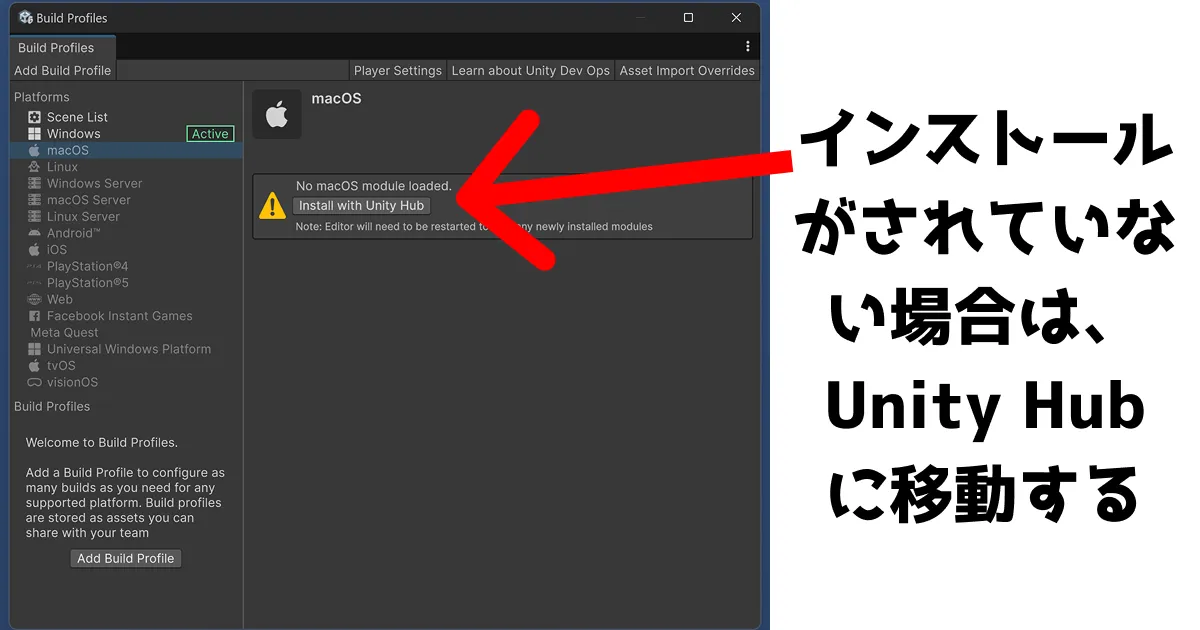This screenshot has height=630, width=1200.
Task: Click the Linux penguin icon
Action: click(34, 167)
